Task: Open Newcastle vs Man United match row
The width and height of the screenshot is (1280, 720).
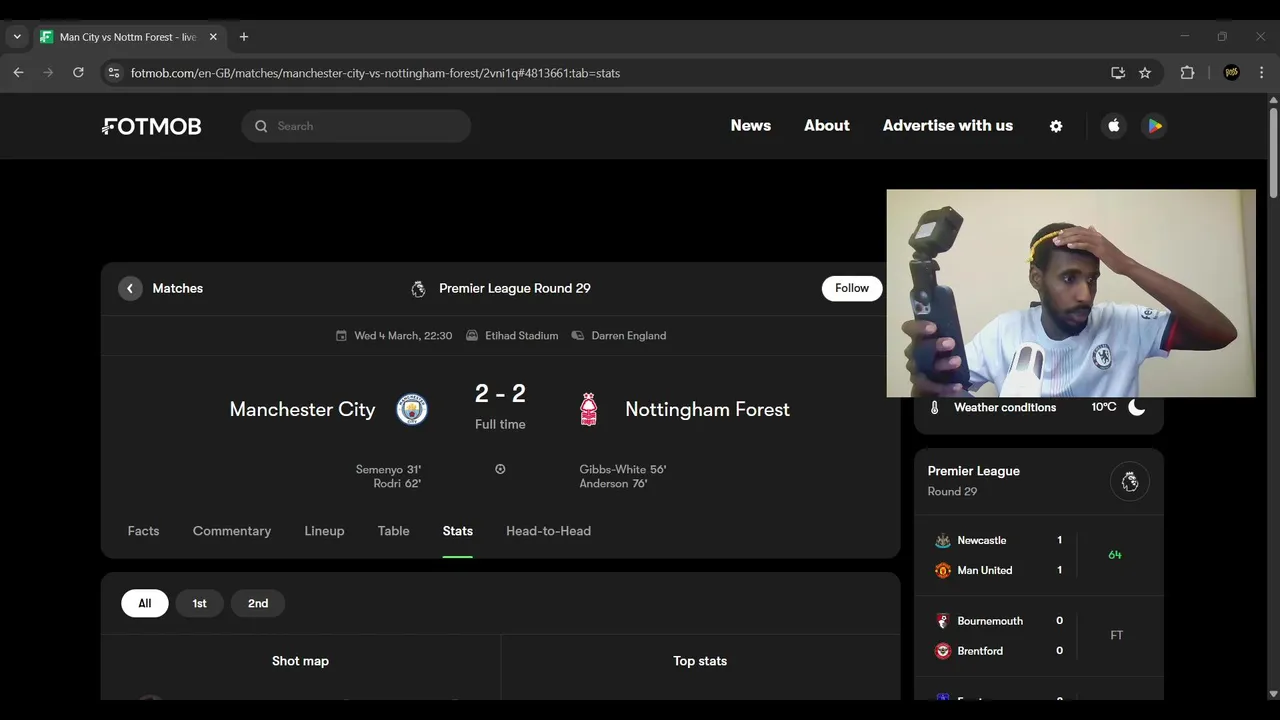Action: pos(1039,555)
